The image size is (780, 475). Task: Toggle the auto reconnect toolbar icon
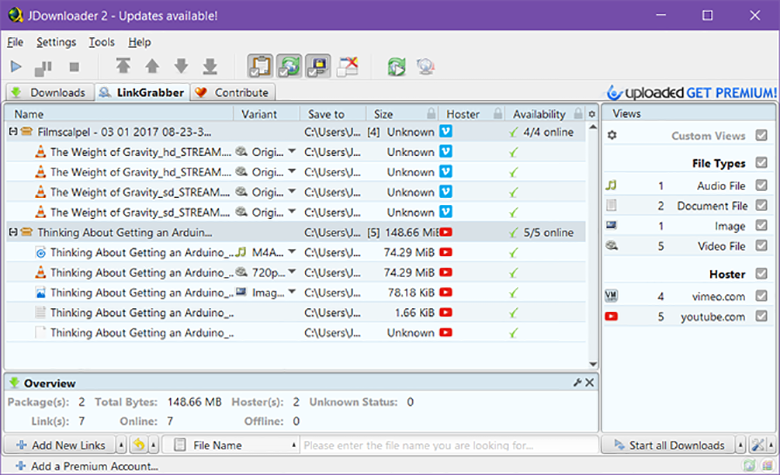point(289,66)
